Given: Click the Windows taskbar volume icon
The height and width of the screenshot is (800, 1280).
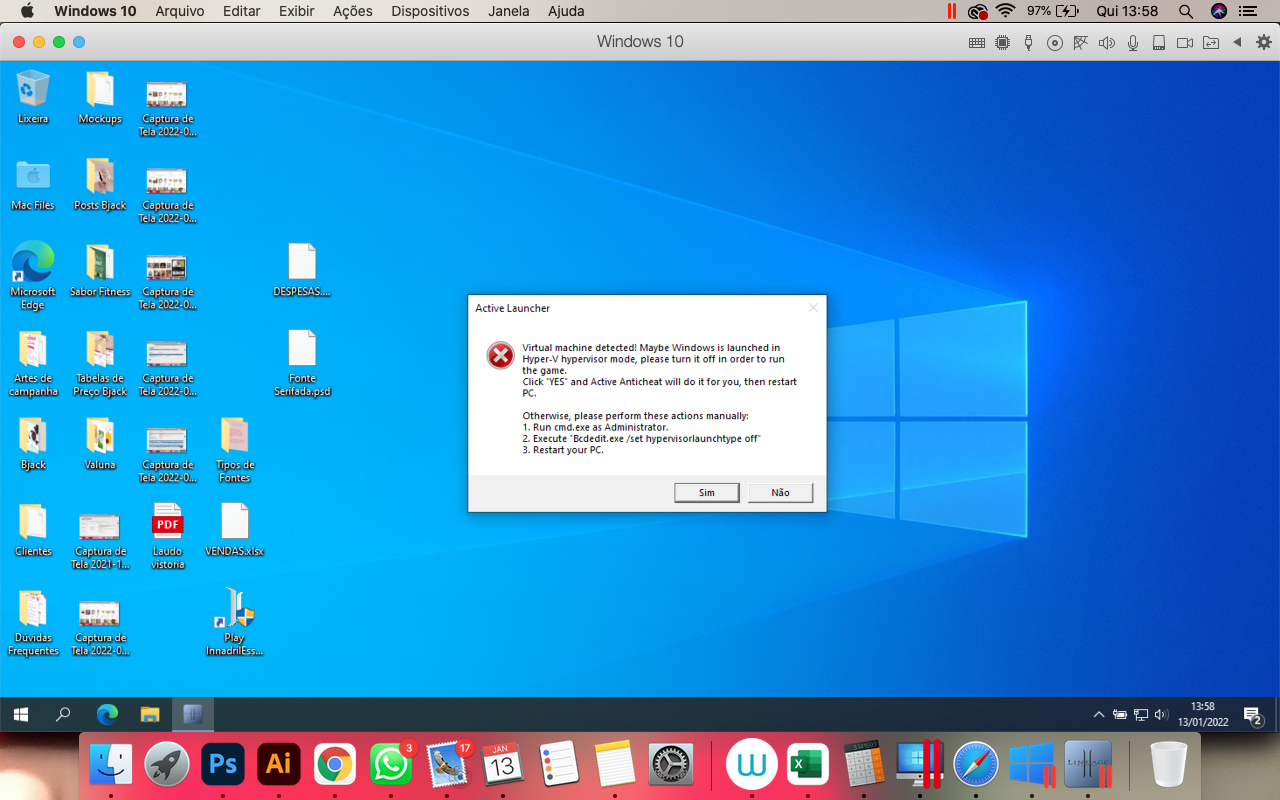Looking at the screenshot, I should [1161, 715].
